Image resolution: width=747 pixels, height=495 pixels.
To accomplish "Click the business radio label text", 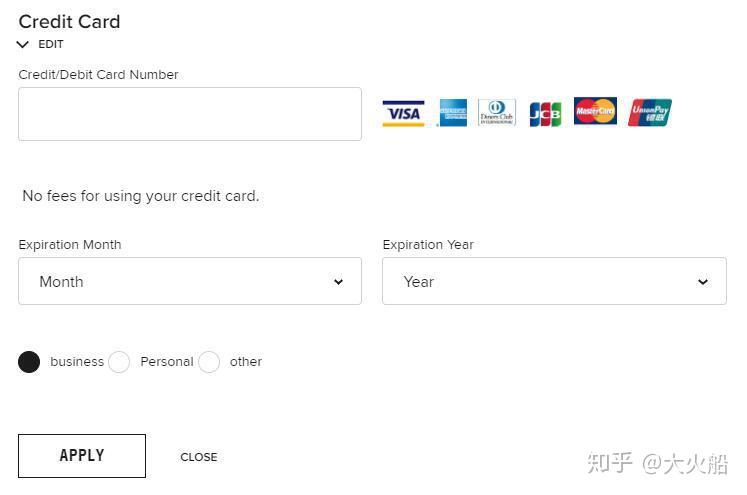I will coord(77,362).
